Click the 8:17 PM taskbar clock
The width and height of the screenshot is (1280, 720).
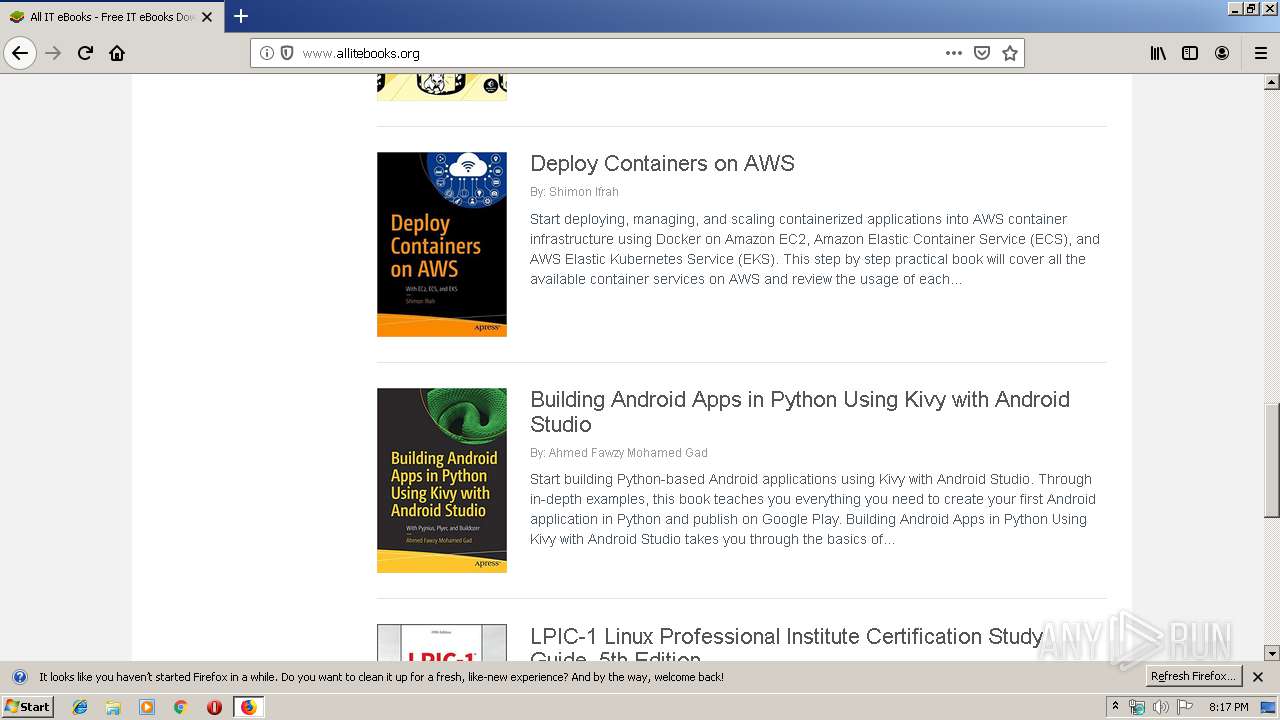point(1228,707)
